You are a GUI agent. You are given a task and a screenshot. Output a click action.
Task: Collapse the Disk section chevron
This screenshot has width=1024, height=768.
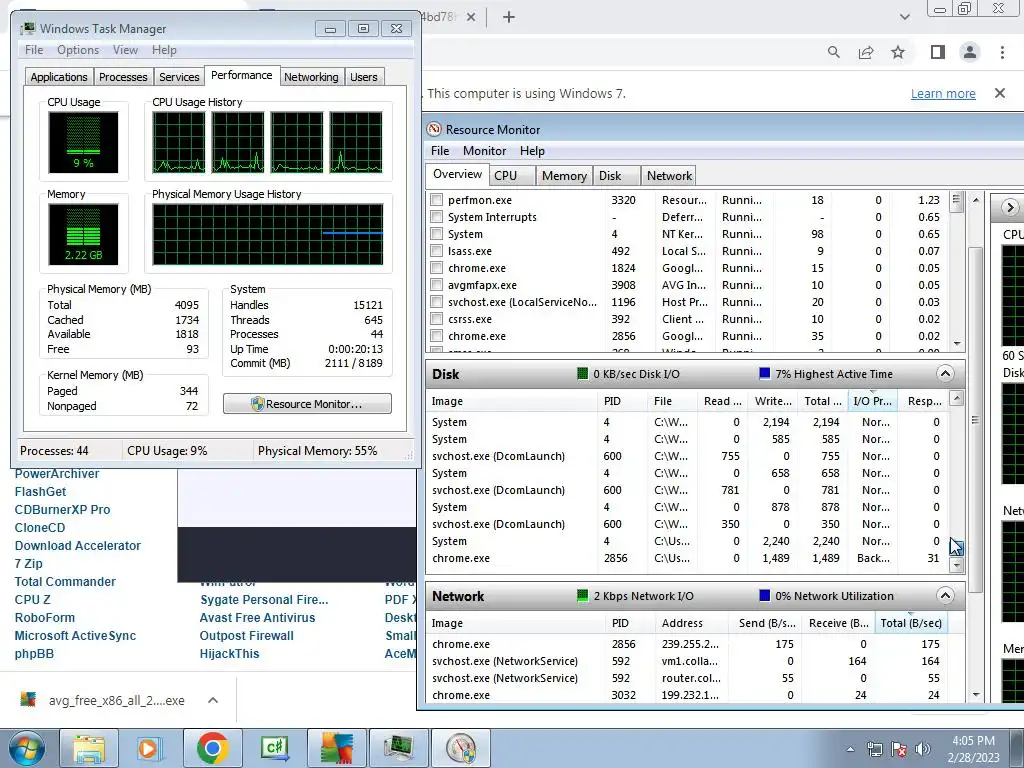[945, 374]
